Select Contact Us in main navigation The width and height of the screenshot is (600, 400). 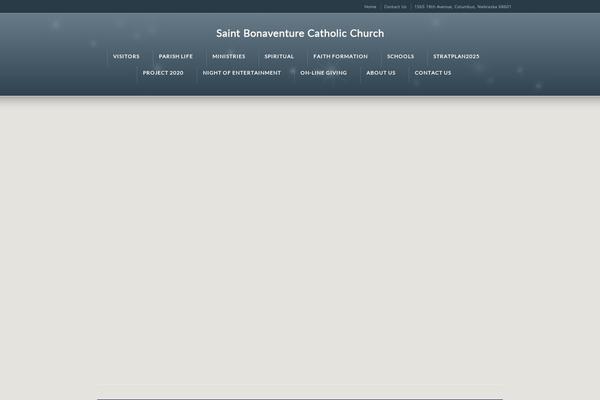tap(433, 73)
